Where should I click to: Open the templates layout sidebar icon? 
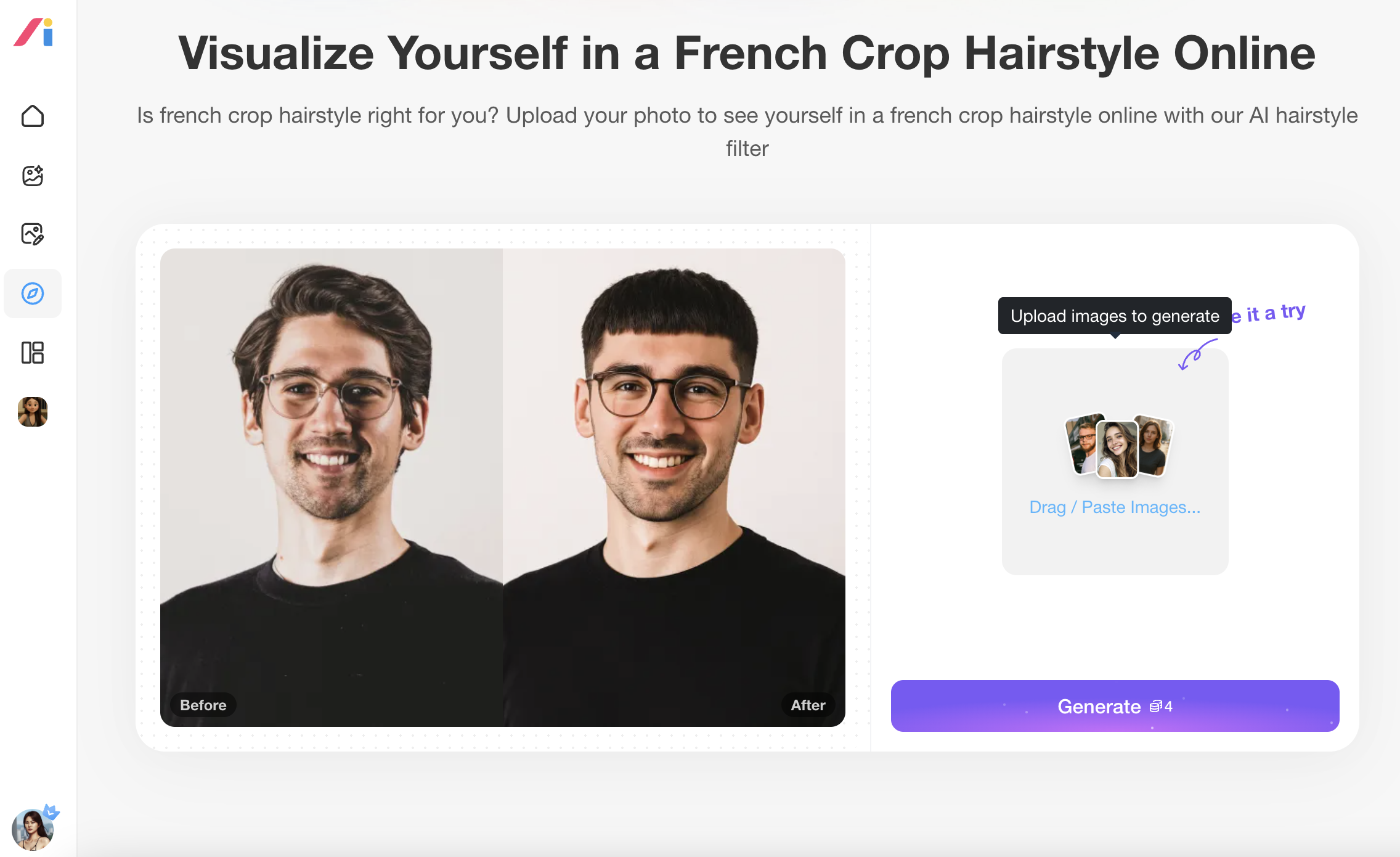point(33,353)
